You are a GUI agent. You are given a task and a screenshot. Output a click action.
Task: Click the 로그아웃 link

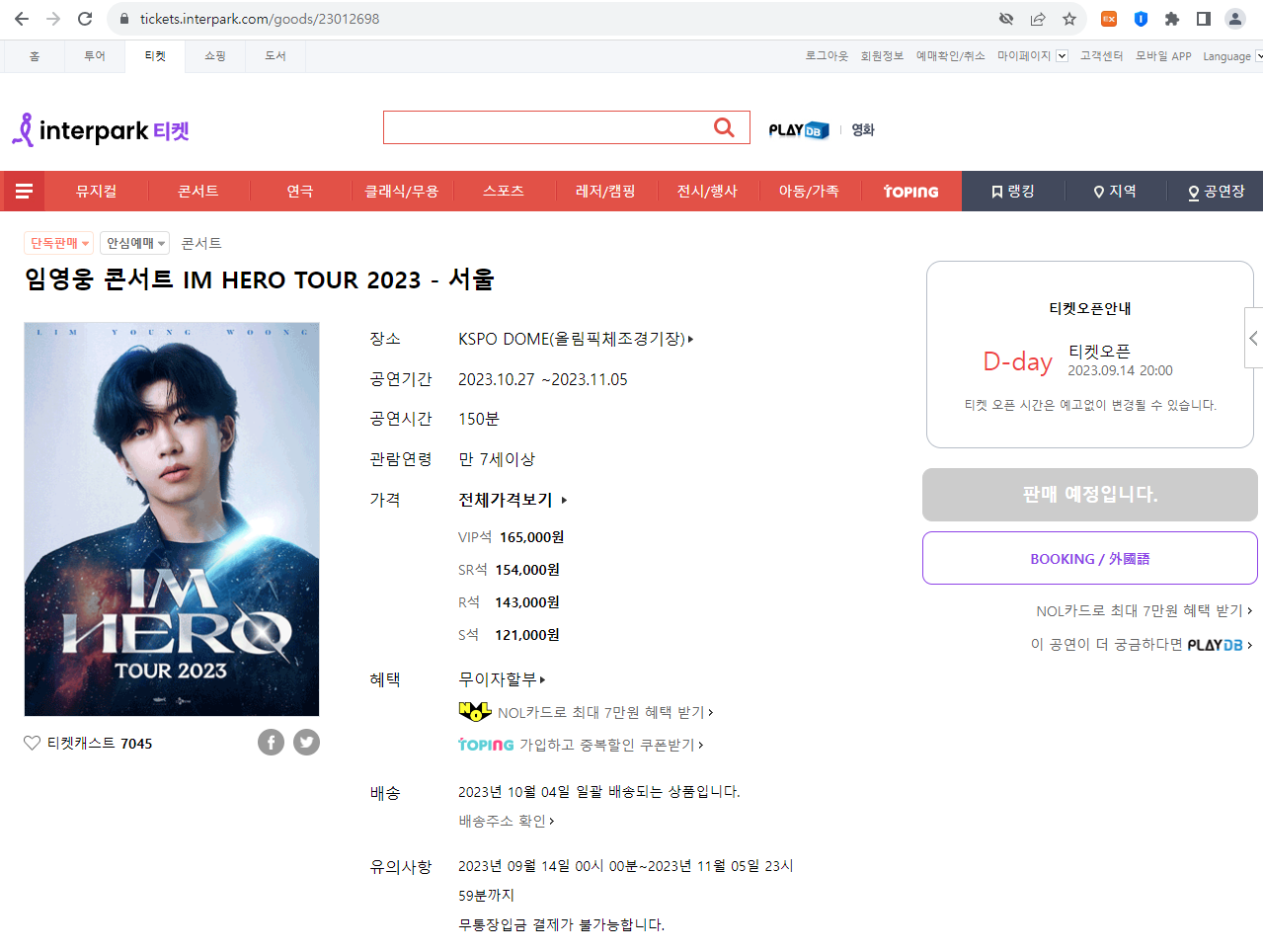point(827,56)
